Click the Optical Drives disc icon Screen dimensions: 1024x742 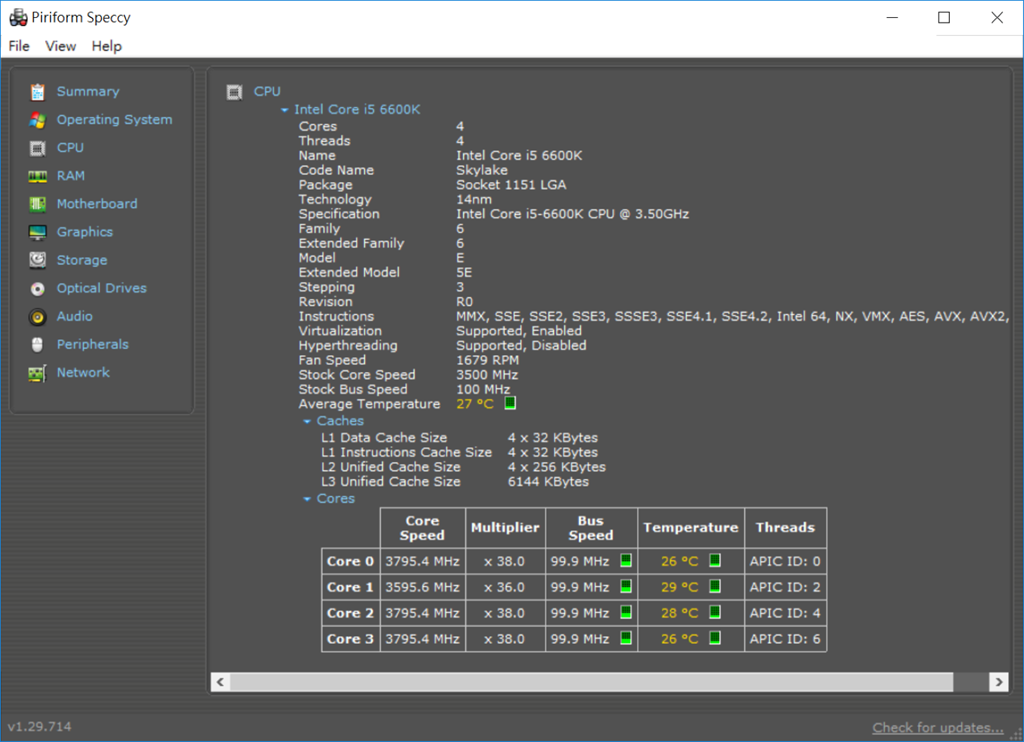point(38,288)
